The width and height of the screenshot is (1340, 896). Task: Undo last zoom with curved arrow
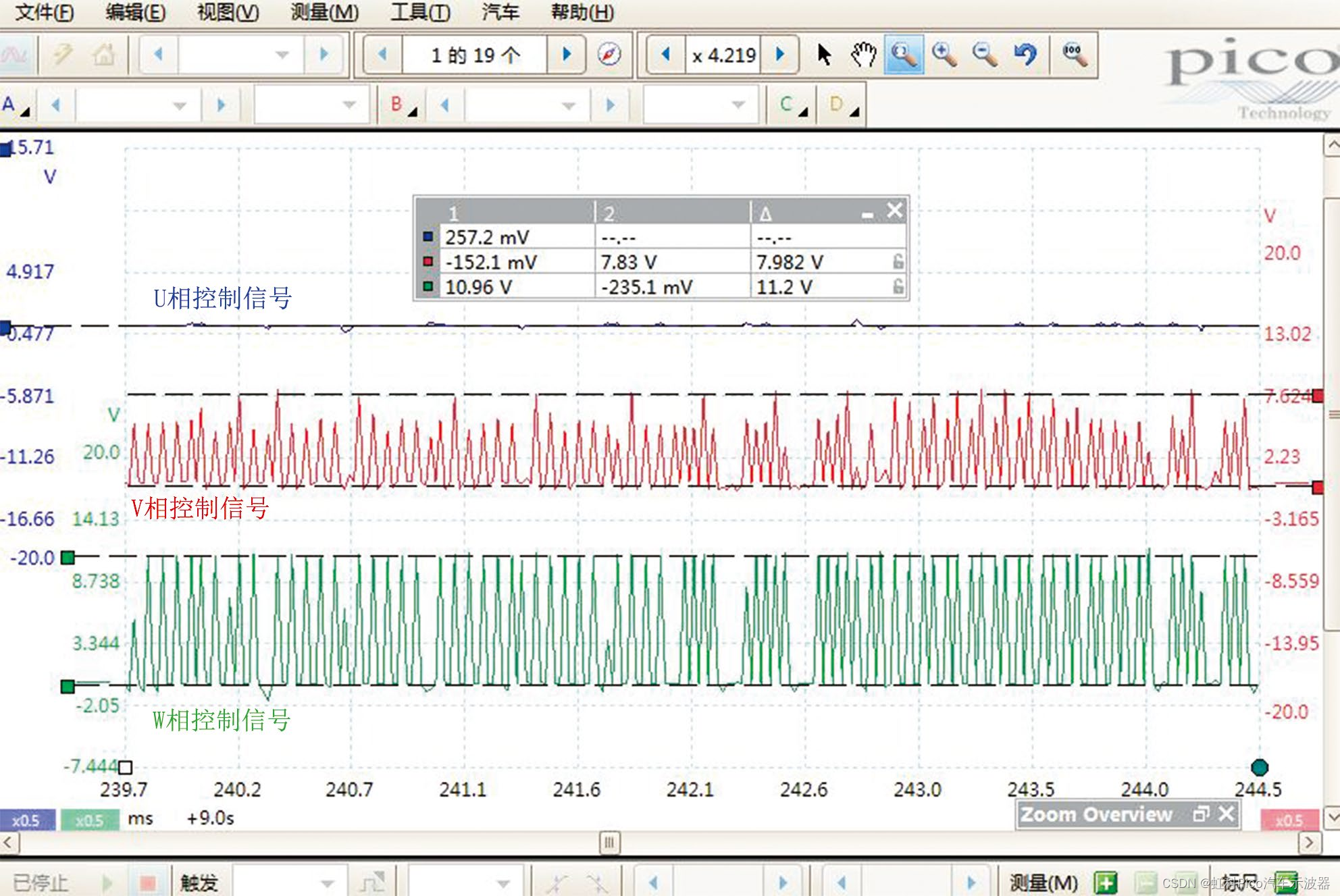[1025, 55]
